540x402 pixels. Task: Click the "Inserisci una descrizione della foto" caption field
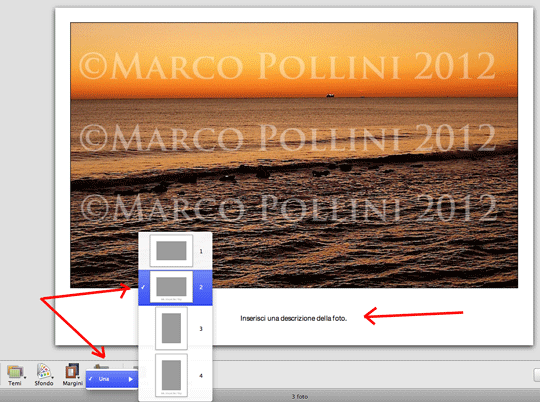pyautogui.click(x=293, y=318)
